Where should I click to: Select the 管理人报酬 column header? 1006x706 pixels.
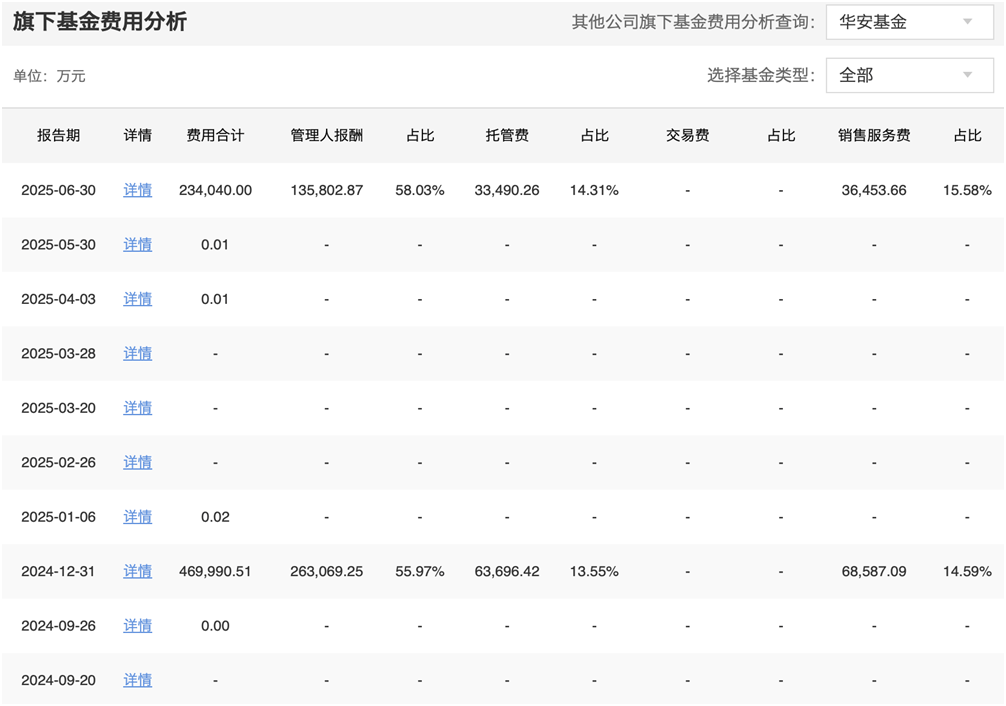327,135
